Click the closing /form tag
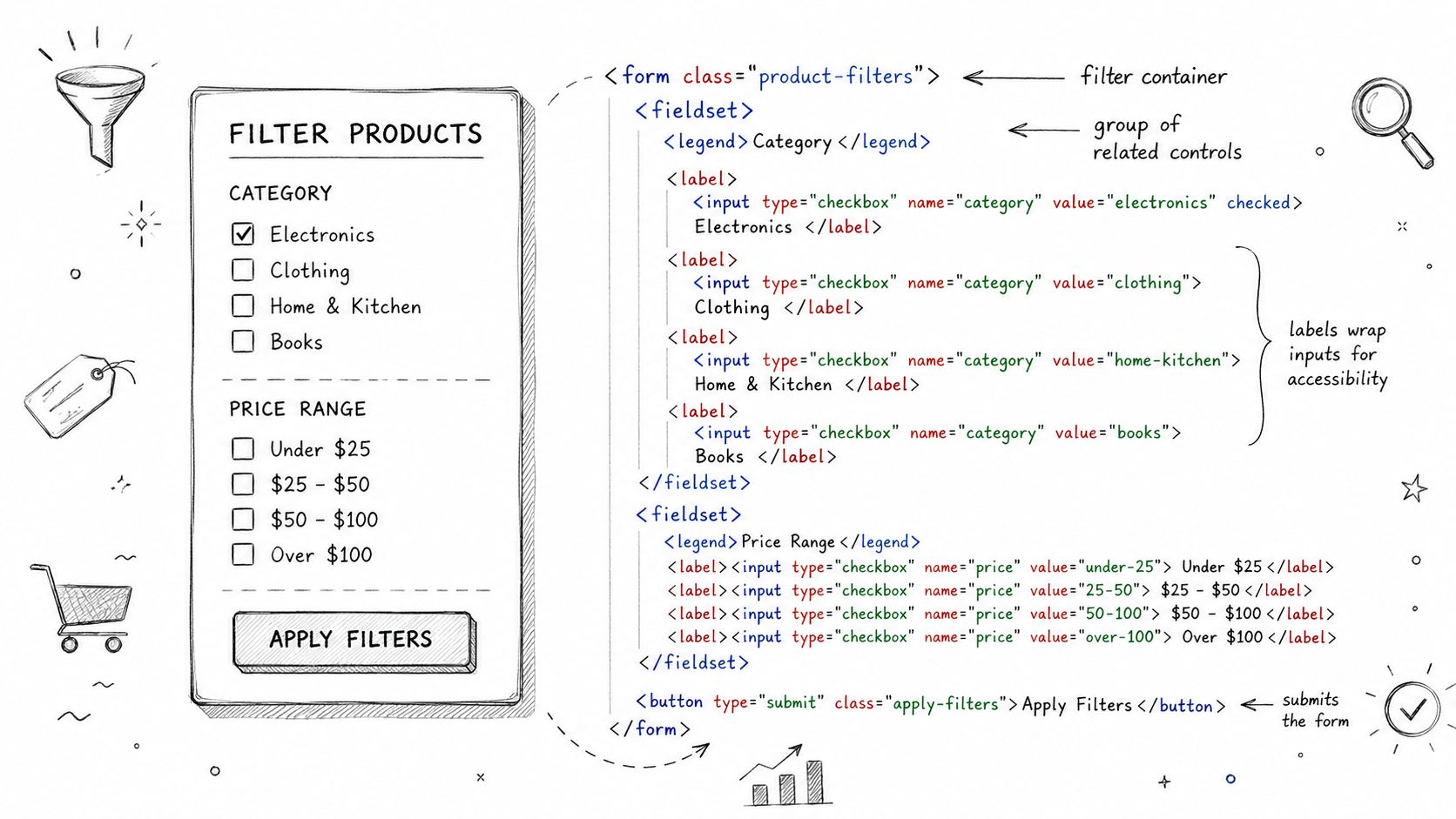 click(650, 728)
